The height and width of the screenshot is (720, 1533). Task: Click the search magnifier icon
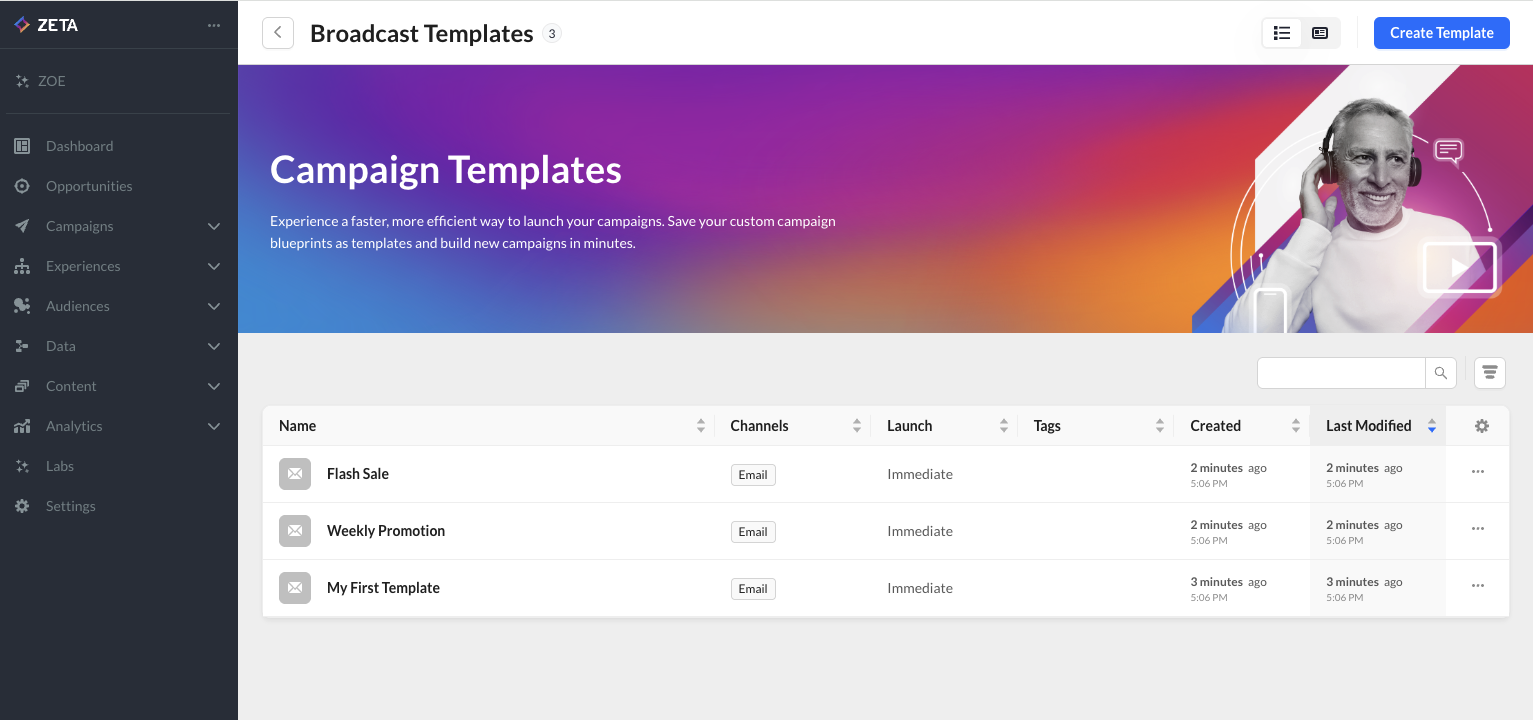coord(1440,373)
